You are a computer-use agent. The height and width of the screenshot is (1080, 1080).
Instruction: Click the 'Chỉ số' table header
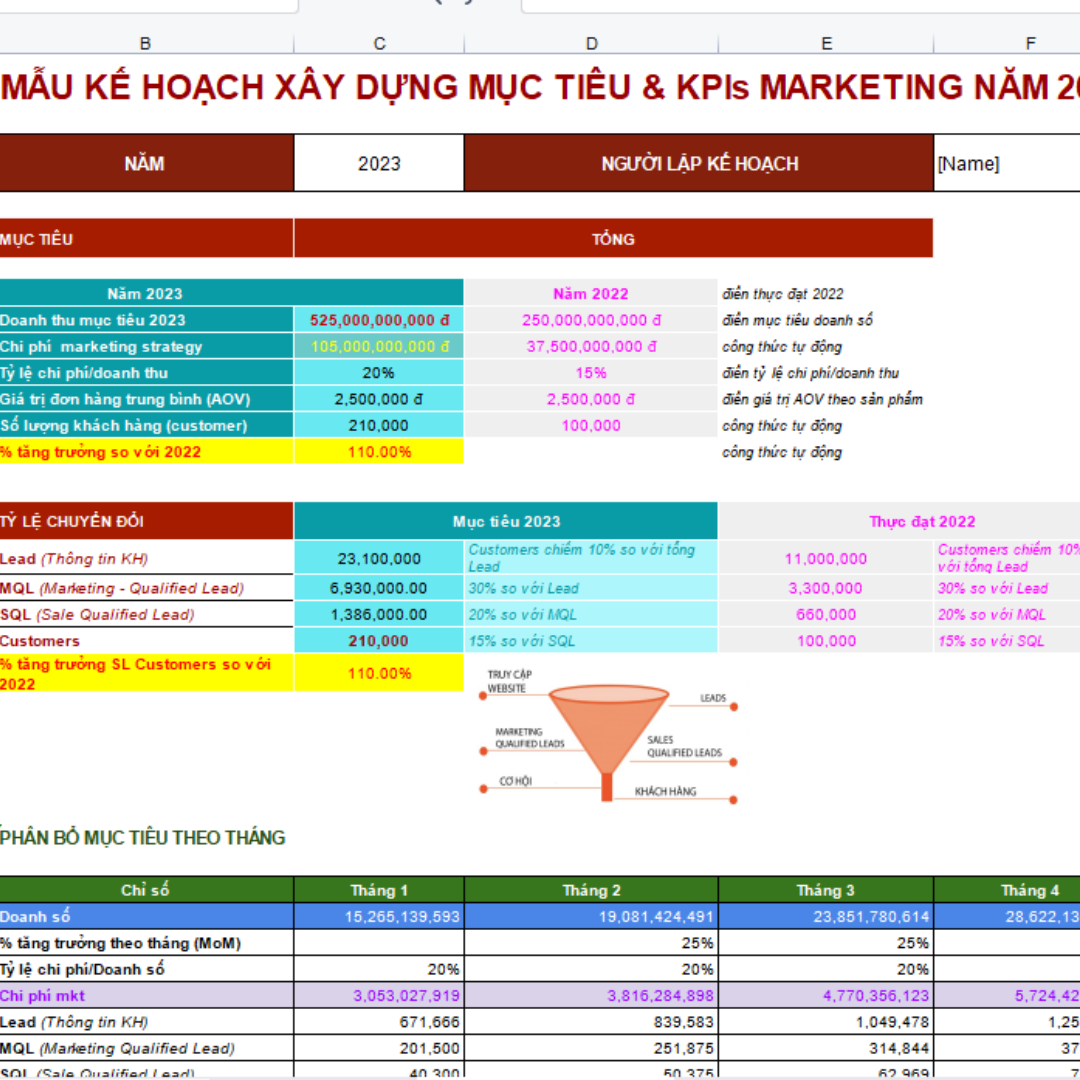146,890
